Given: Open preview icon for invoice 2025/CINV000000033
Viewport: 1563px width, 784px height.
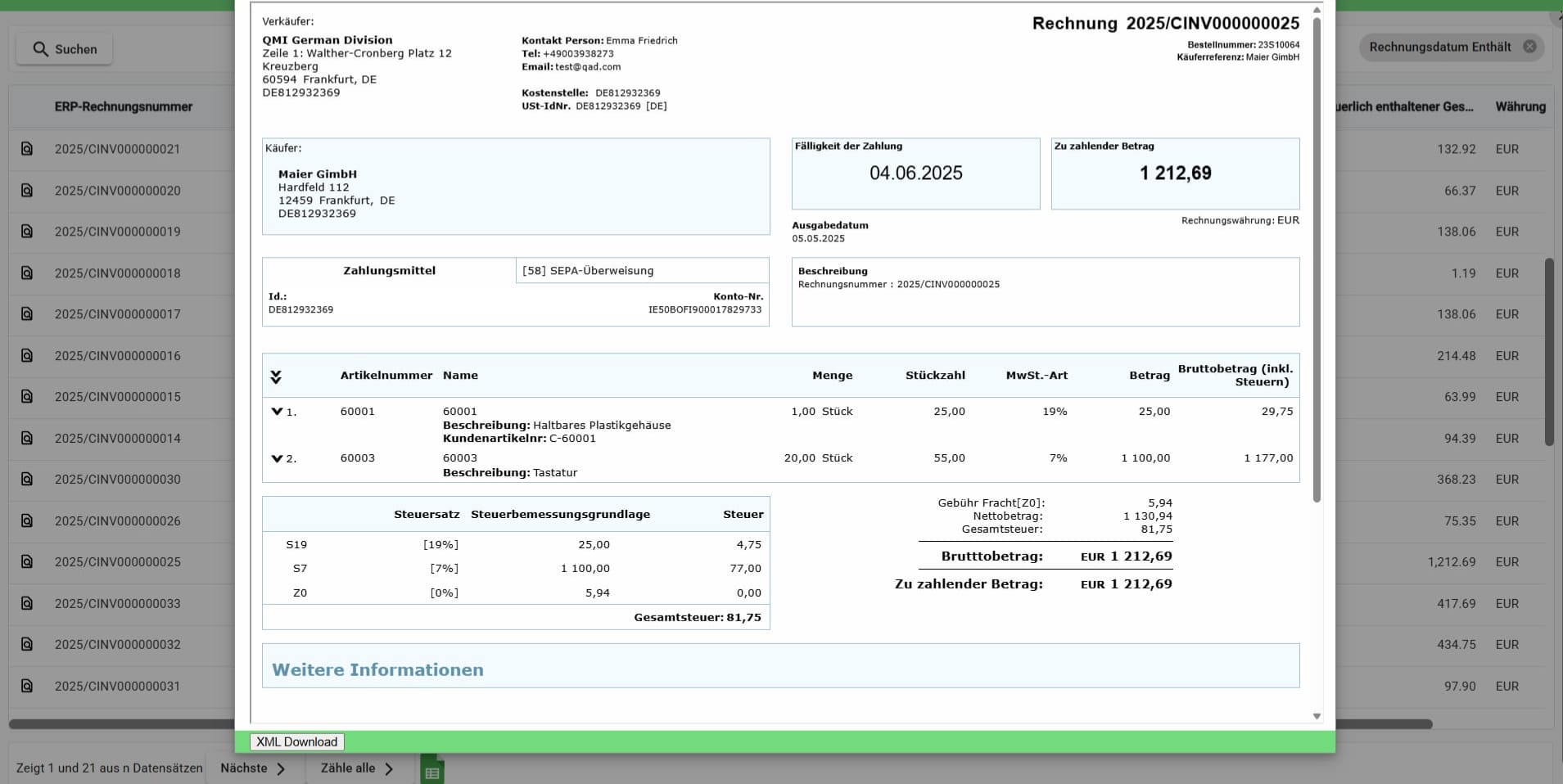Looking at the screenshot, I should [x=27, y=603].
